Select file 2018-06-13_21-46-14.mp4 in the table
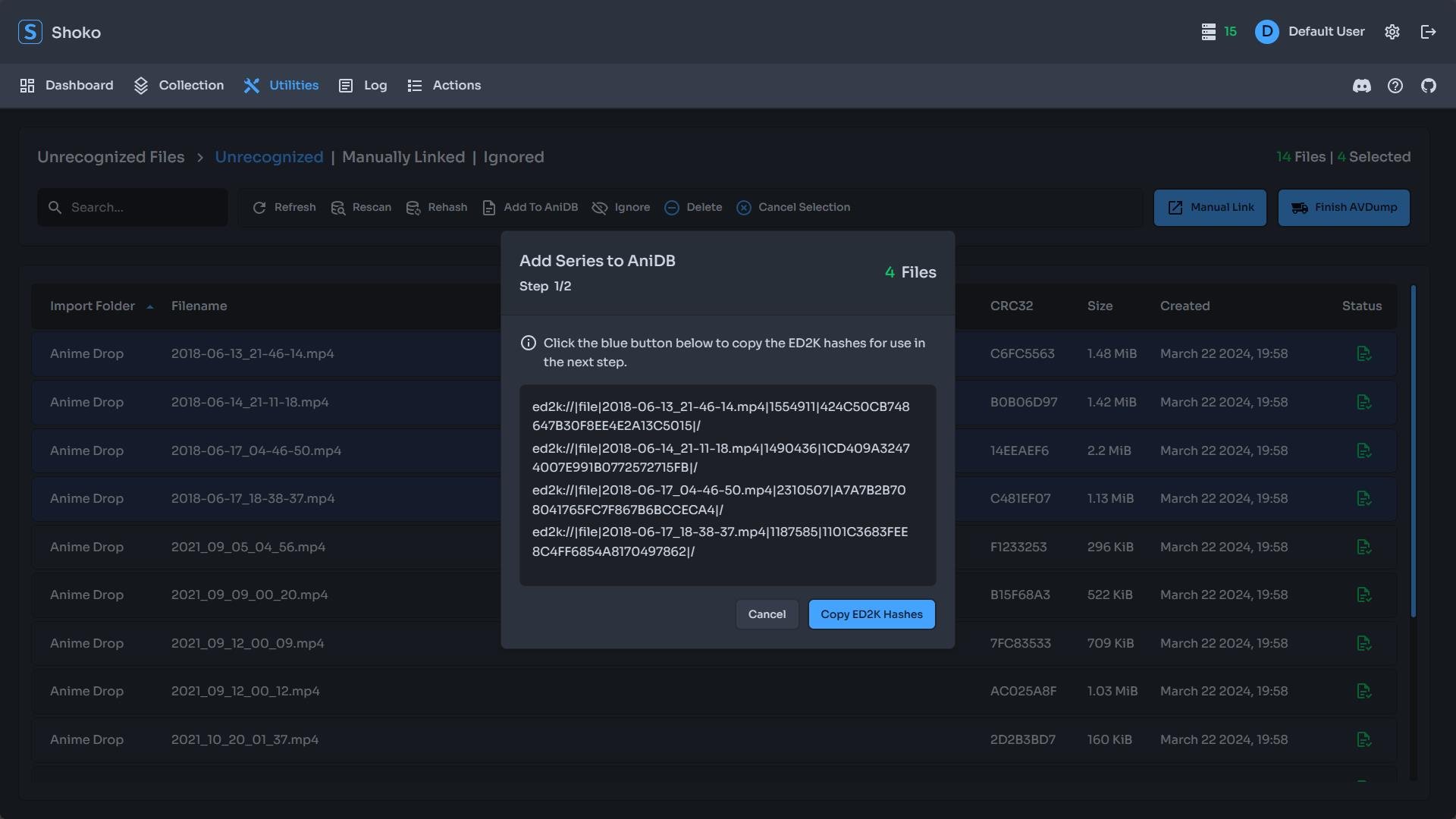 (253, 354)
